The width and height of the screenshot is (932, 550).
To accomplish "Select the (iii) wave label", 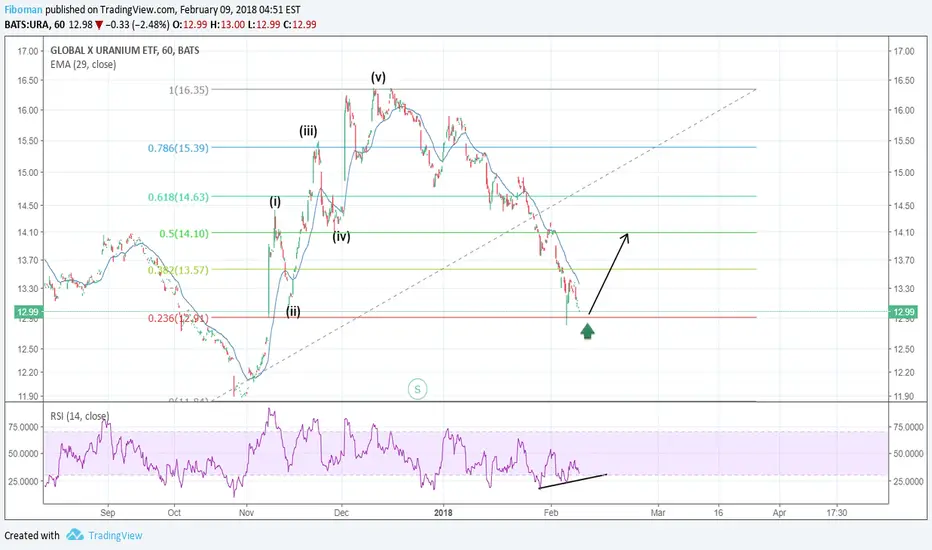I will 308,131.
